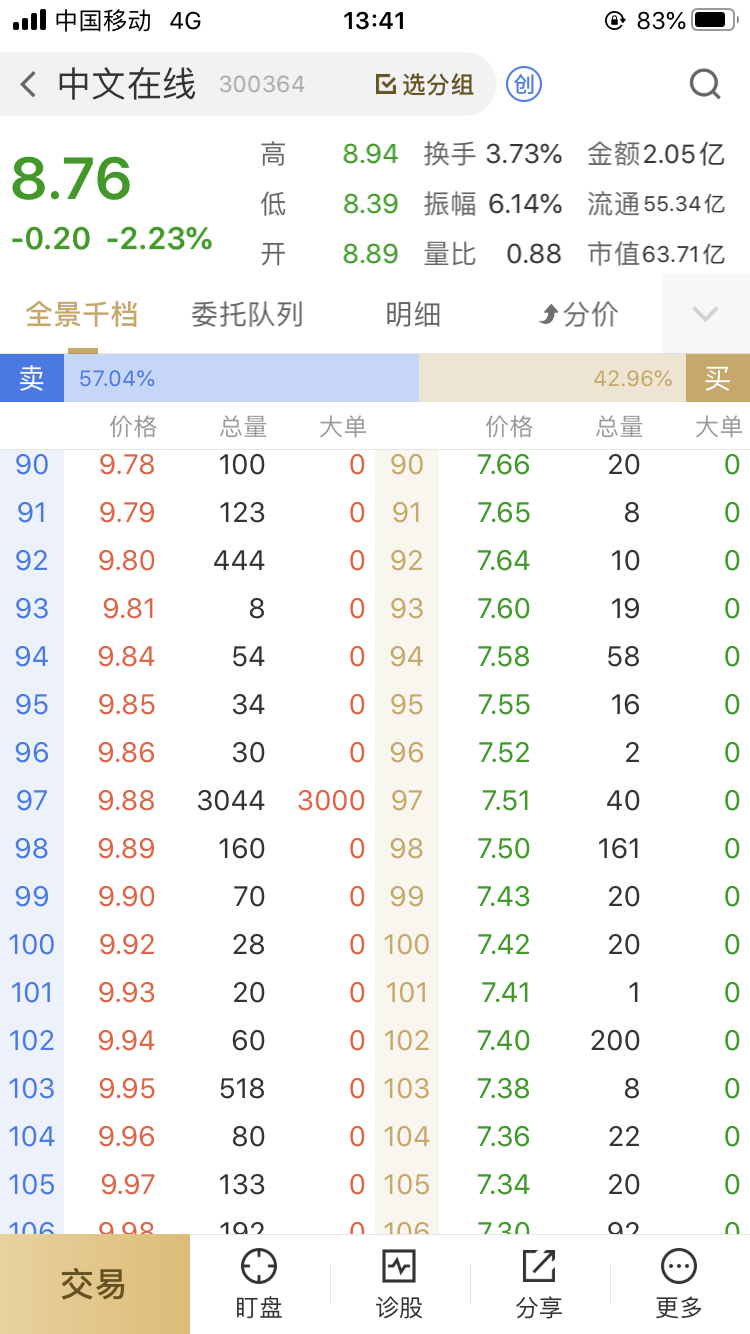Tap the 分享 share icon
Screen dimensions: 750x1334
539,1268
